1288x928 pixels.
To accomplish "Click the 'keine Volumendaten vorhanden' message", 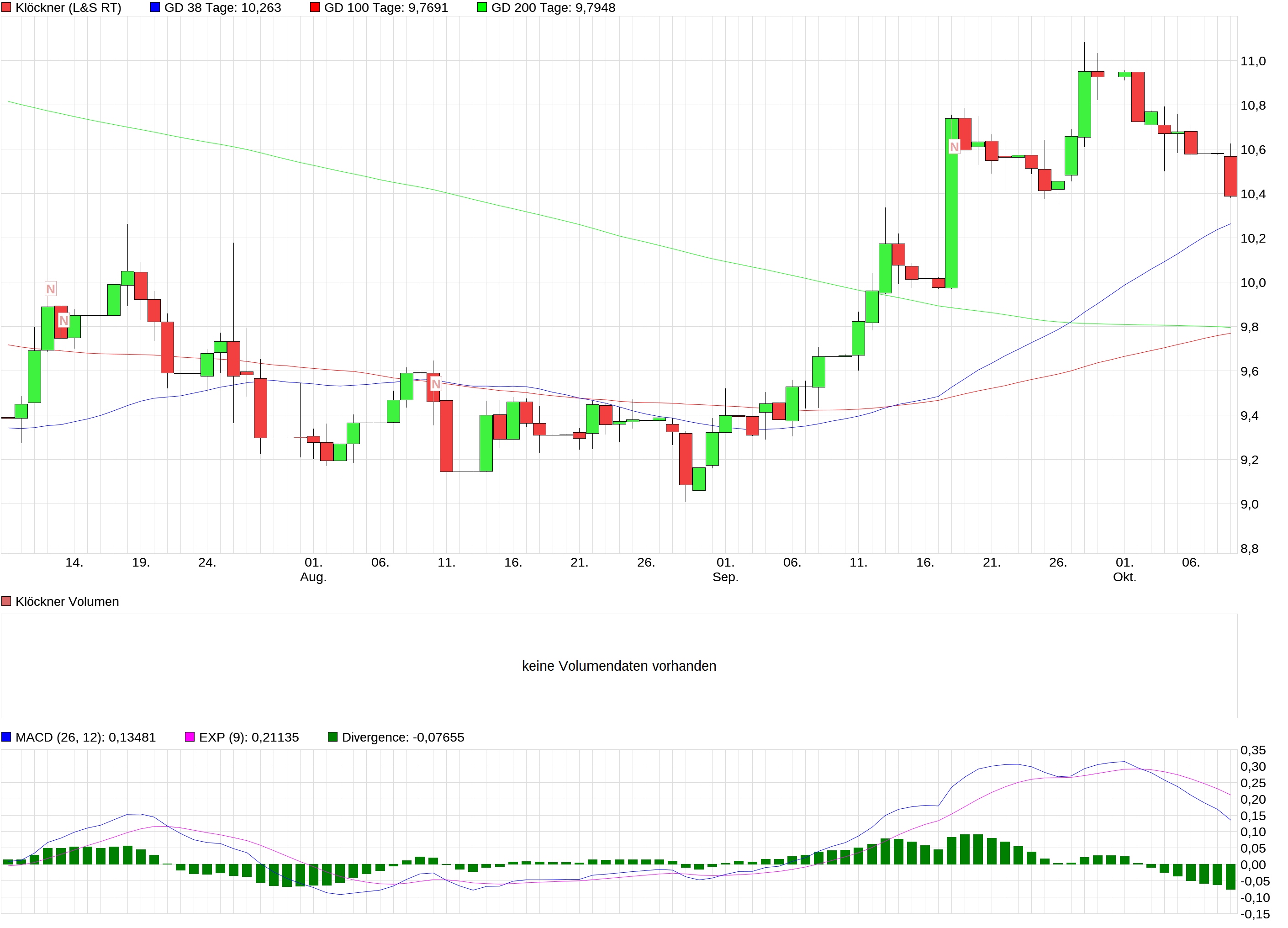I will pyautogui.click(x=619, y=666).
